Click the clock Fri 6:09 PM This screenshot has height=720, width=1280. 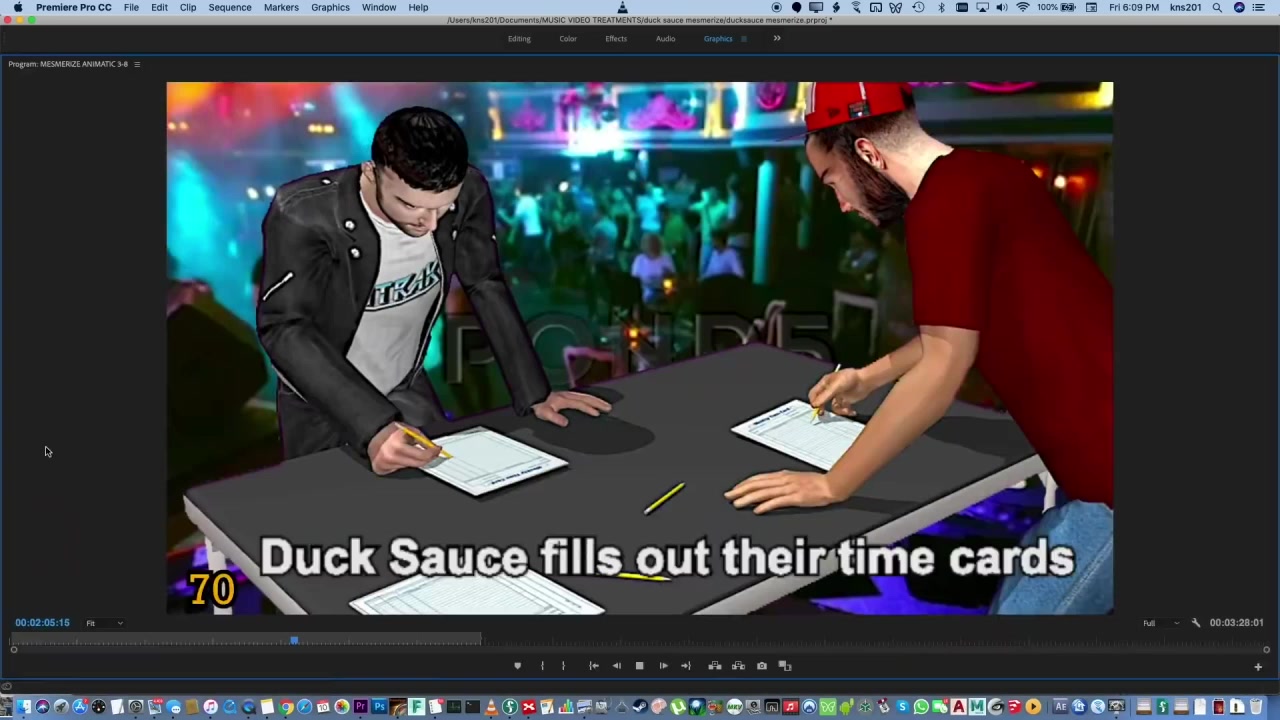click(1134, 7)
